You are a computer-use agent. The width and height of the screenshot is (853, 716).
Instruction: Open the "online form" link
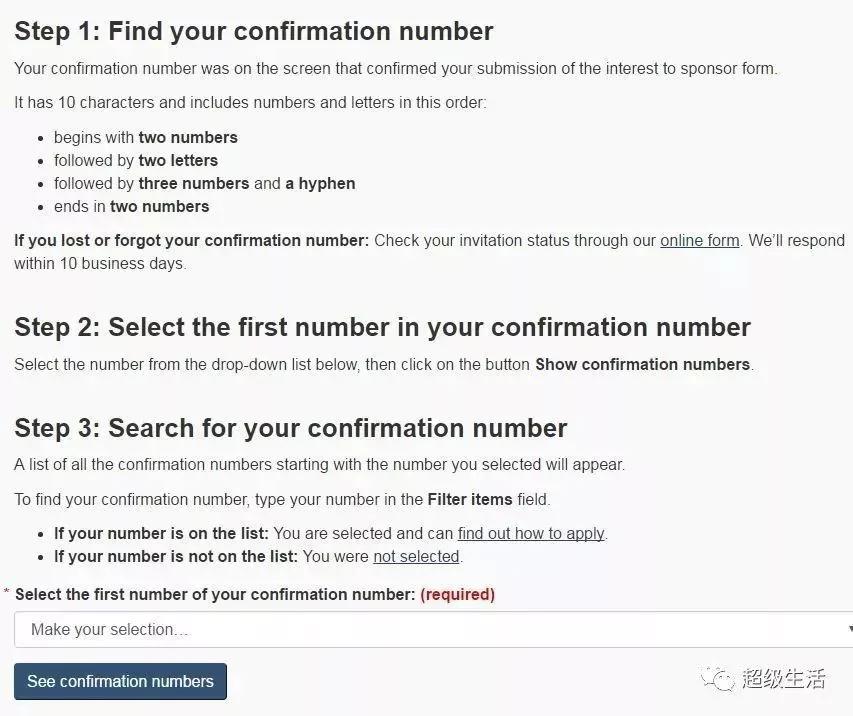(x=700, y=240)
